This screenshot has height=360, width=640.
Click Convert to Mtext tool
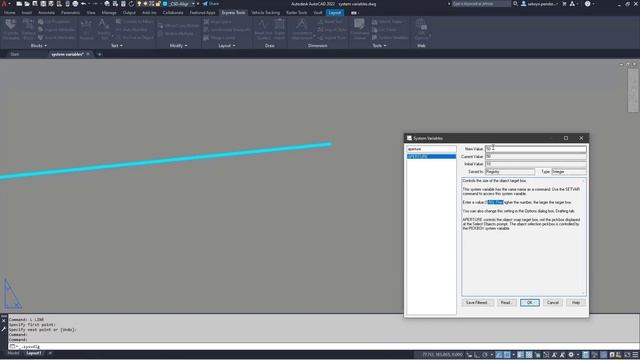[135, 22]
